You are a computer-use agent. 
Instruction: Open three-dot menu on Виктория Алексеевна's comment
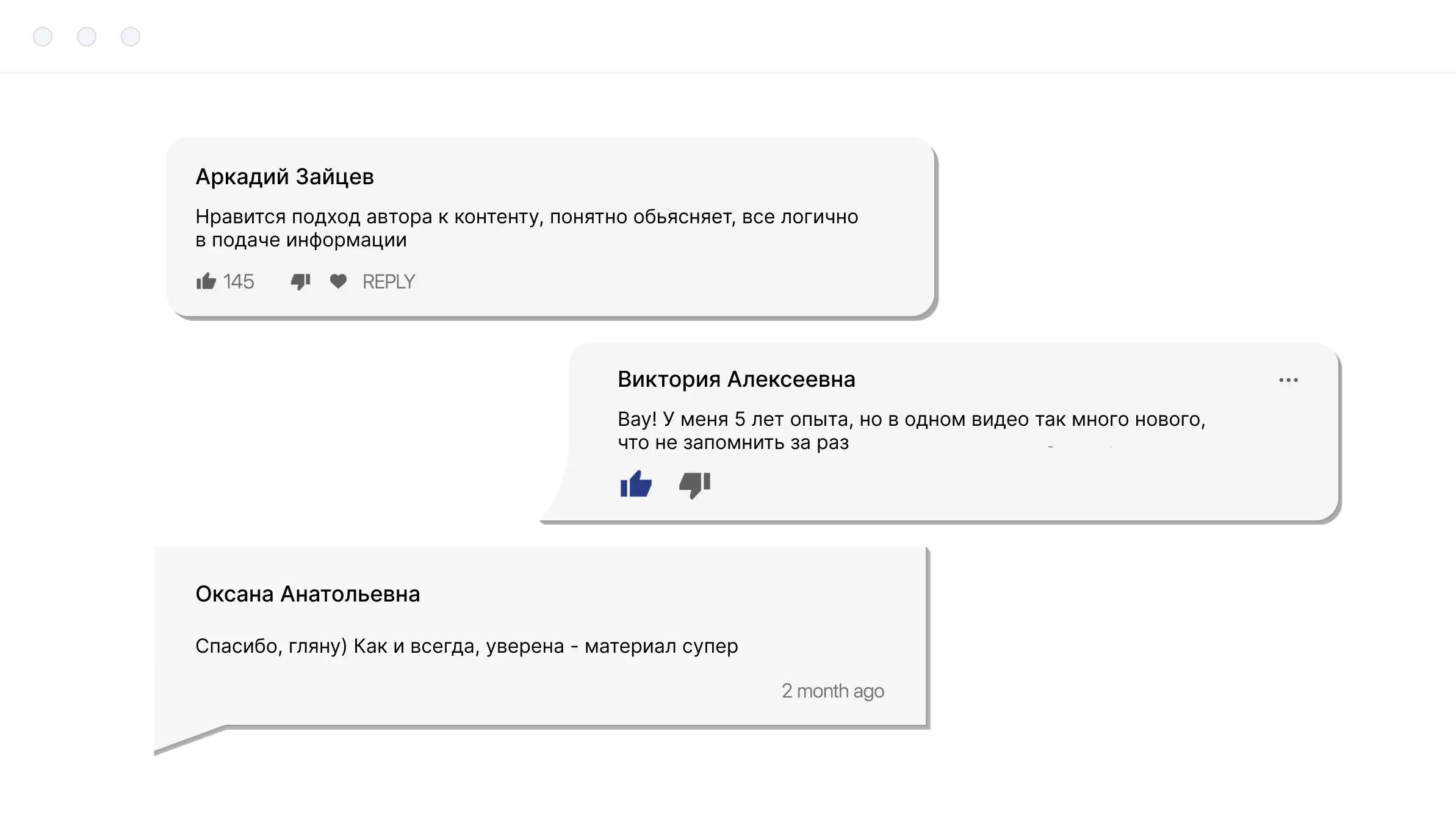(x=1288, y=380)
